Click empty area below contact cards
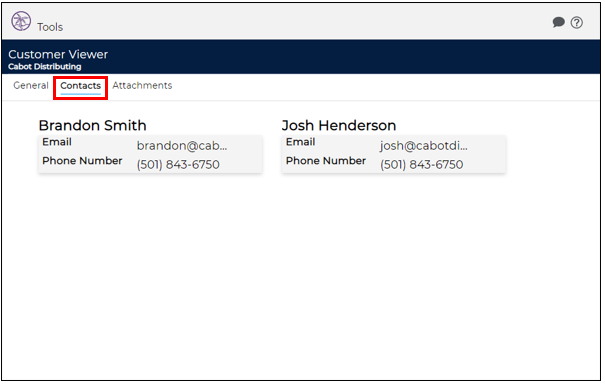The image size is (605, 385). (x=301, y=278)
